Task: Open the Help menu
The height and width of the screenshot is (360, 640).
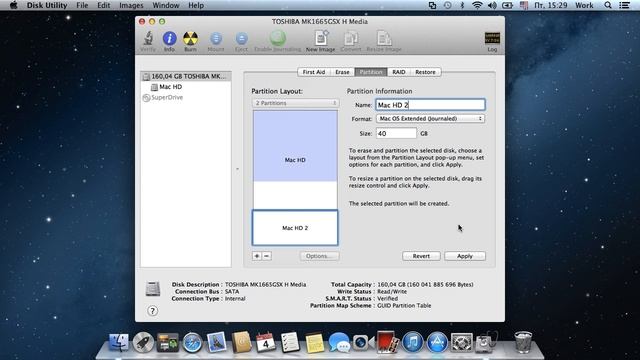Action: coord(196,5)
